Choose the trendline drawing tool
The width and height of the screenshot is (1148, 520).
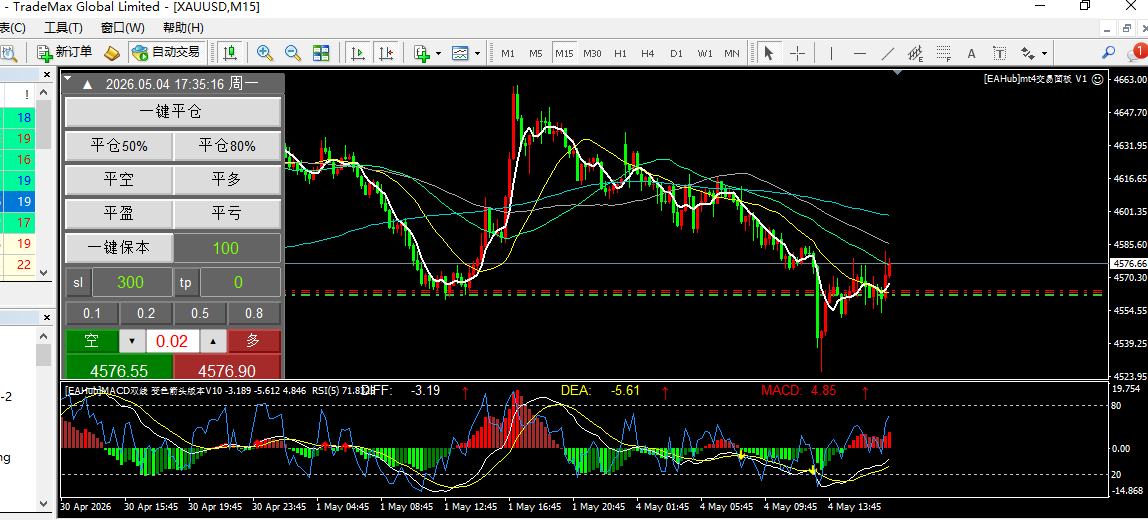coord(887,53)
